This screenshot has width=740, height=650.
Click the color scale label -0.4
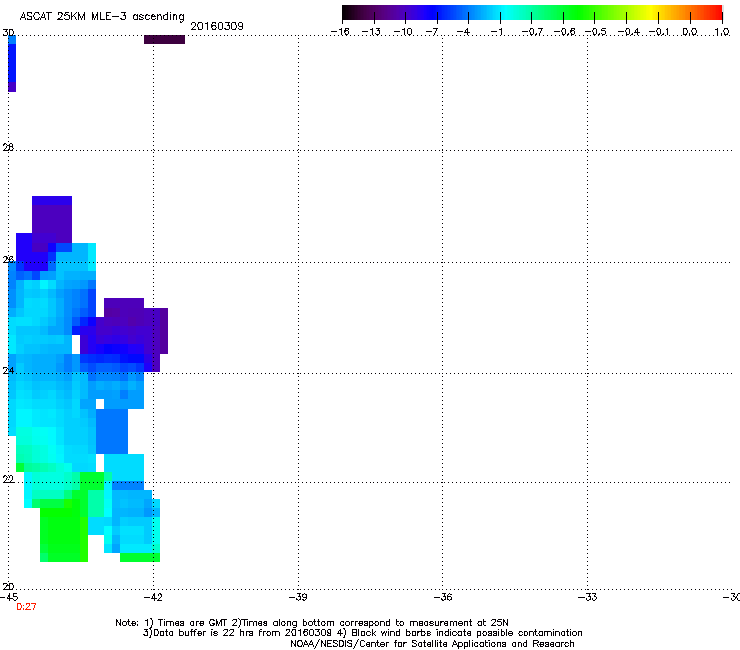click(628, 32)
